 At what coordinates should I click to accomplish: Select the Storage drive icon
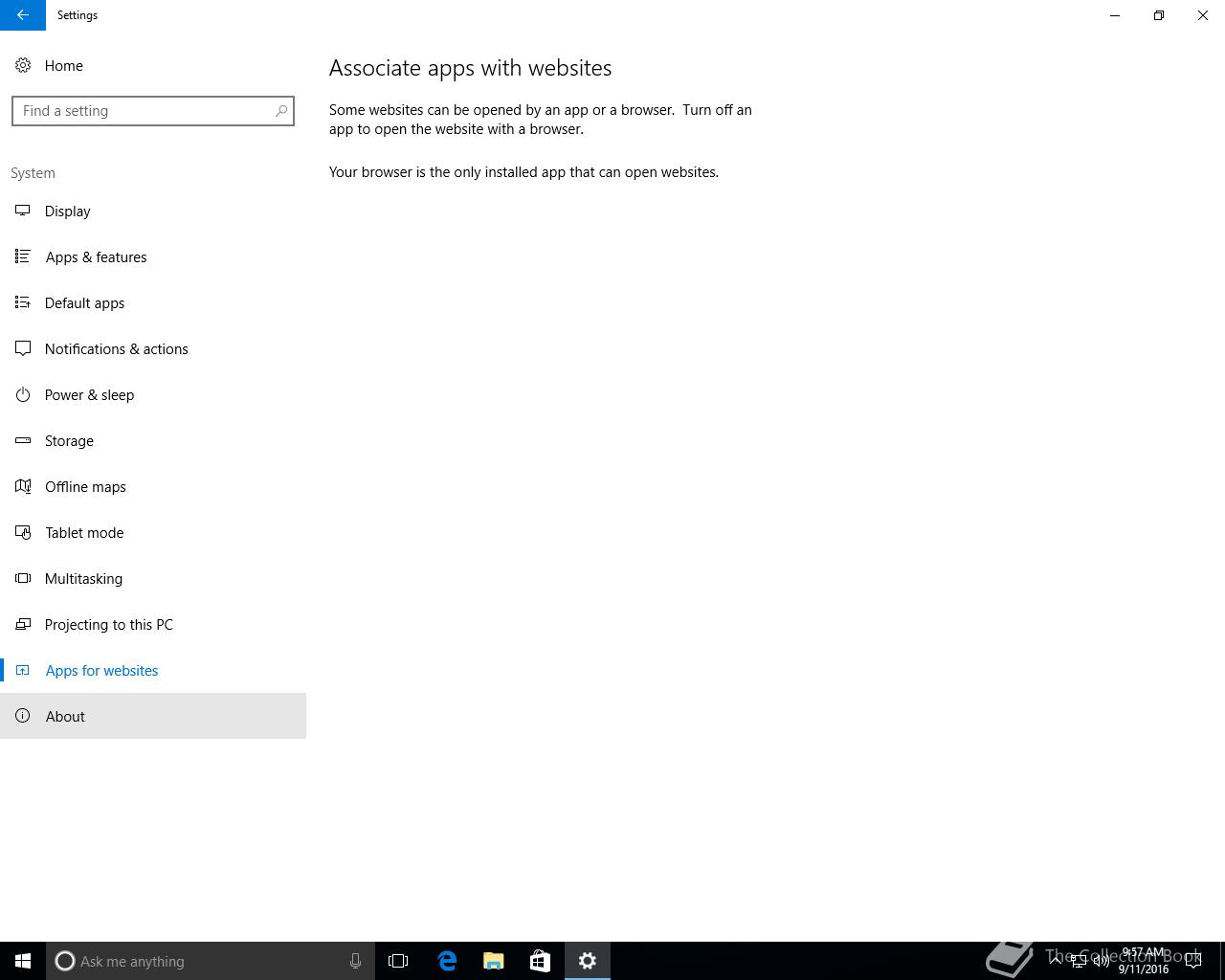23,440
